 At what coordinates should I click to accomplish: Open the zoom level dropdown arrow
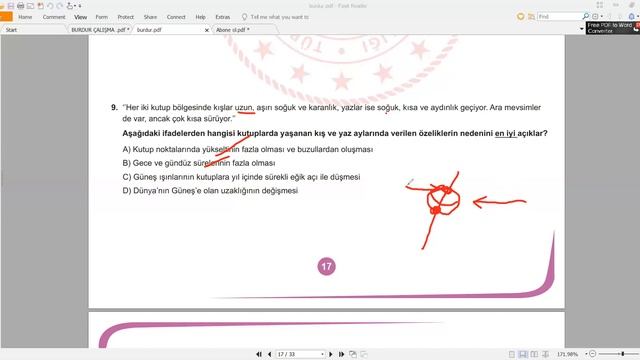click(586, 354)
